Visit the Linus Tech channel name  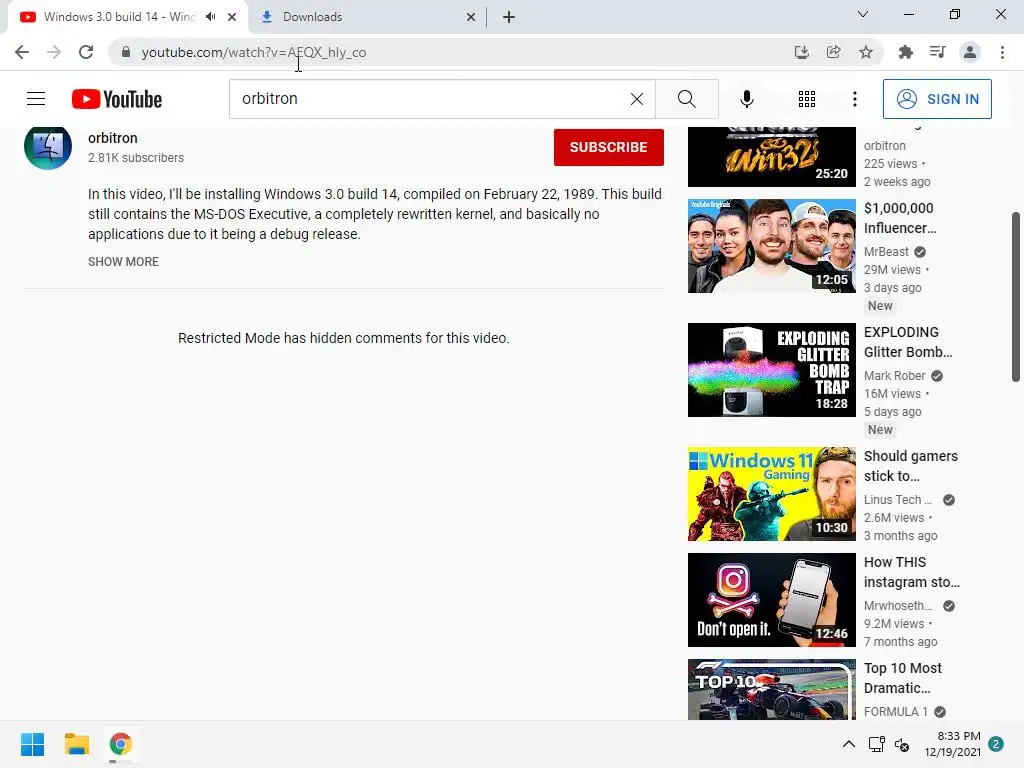(897, 500)
